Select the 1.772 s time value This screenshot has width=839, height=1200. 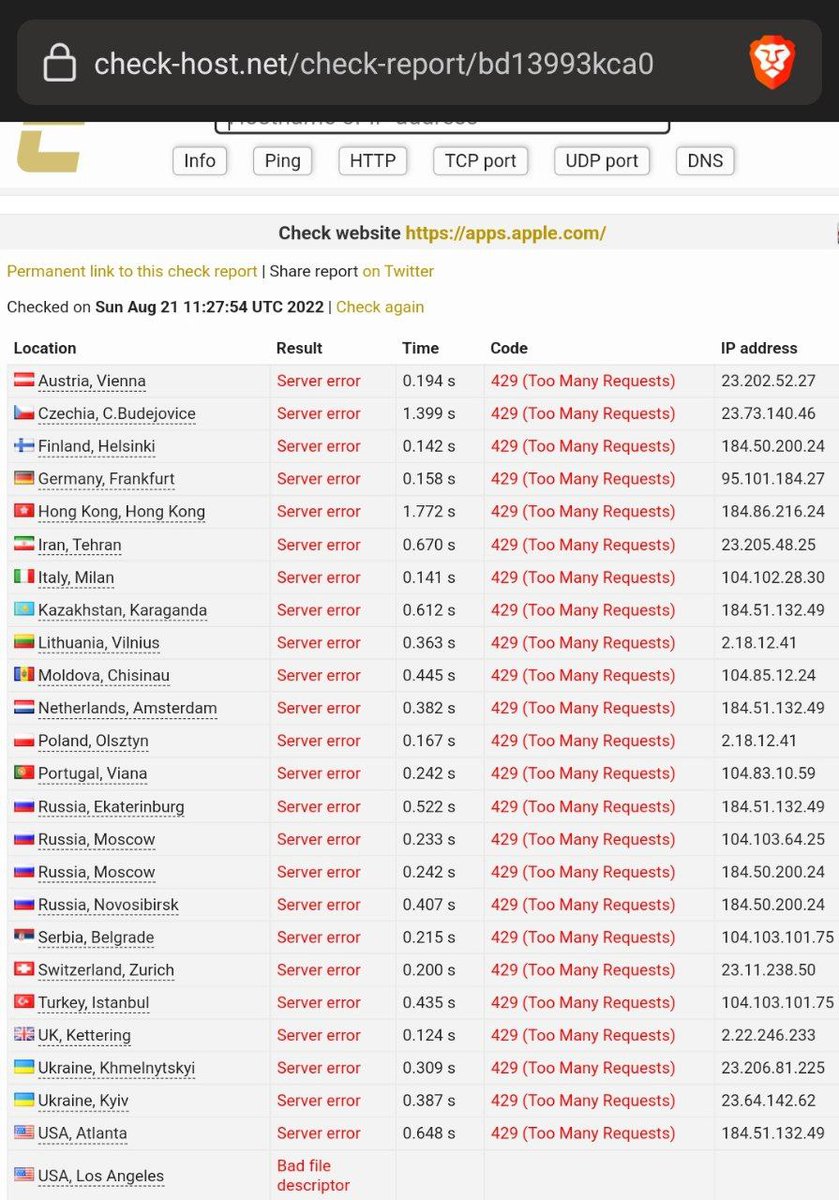(x=429, y=511)
